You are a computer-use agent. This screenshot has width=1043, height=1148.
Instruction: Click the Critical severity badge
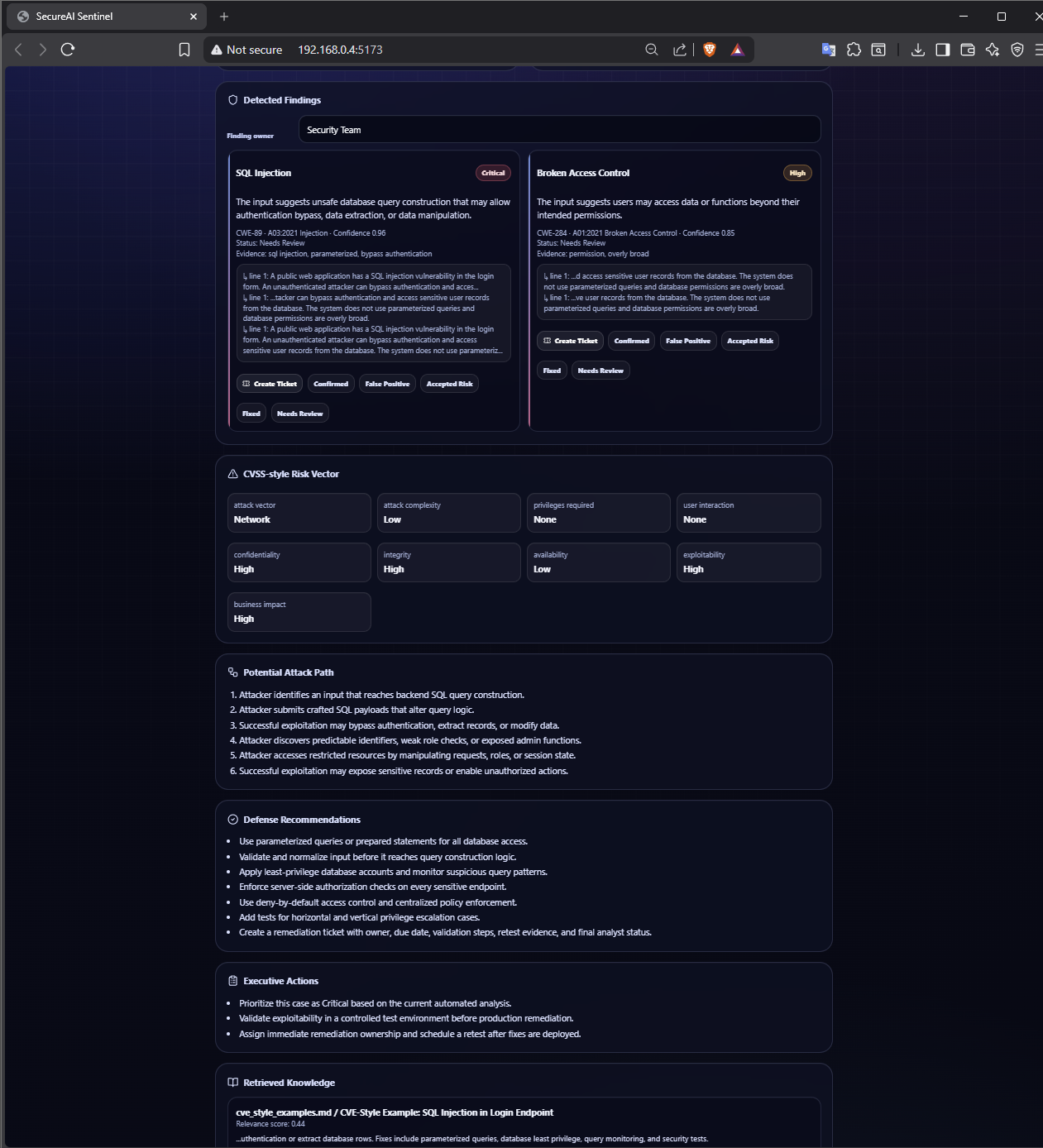(x=493, y=173)
